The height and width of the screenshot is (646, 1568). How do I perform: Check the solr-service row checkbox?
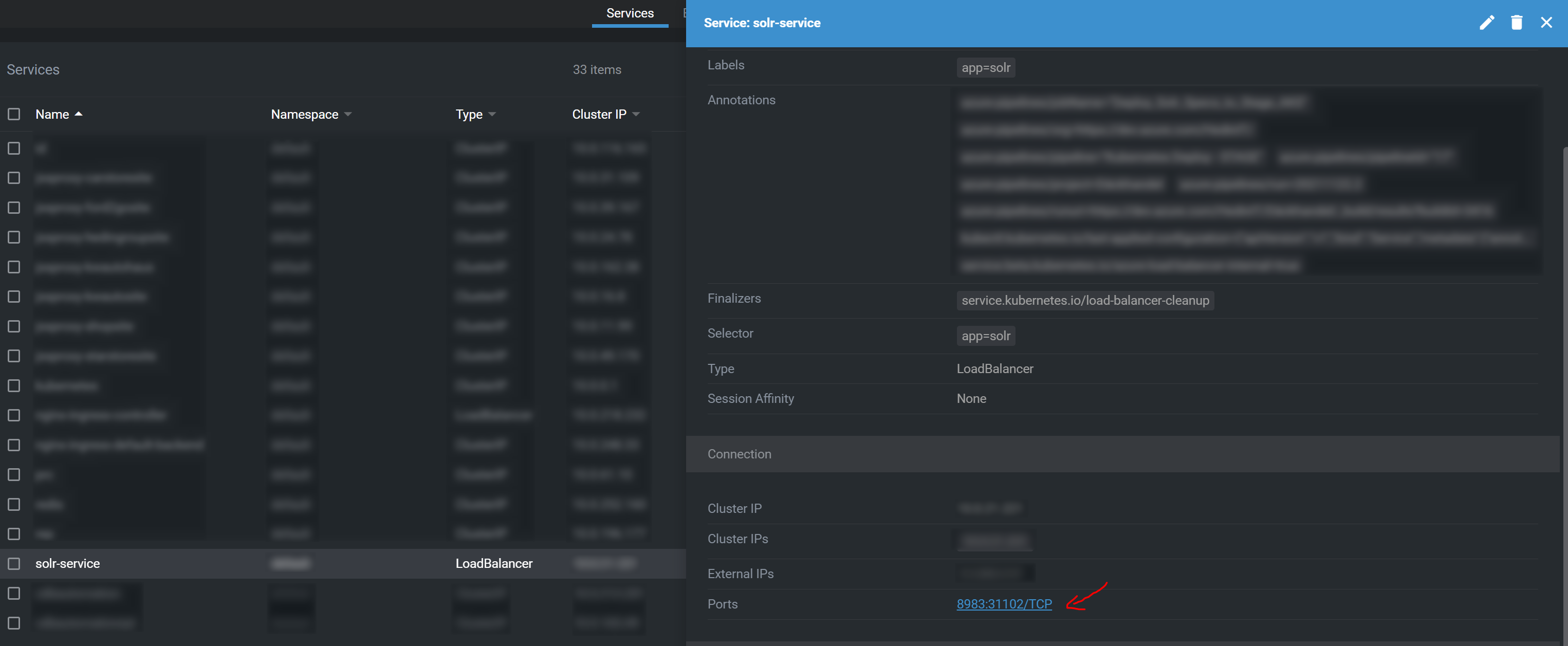(14, 563)
